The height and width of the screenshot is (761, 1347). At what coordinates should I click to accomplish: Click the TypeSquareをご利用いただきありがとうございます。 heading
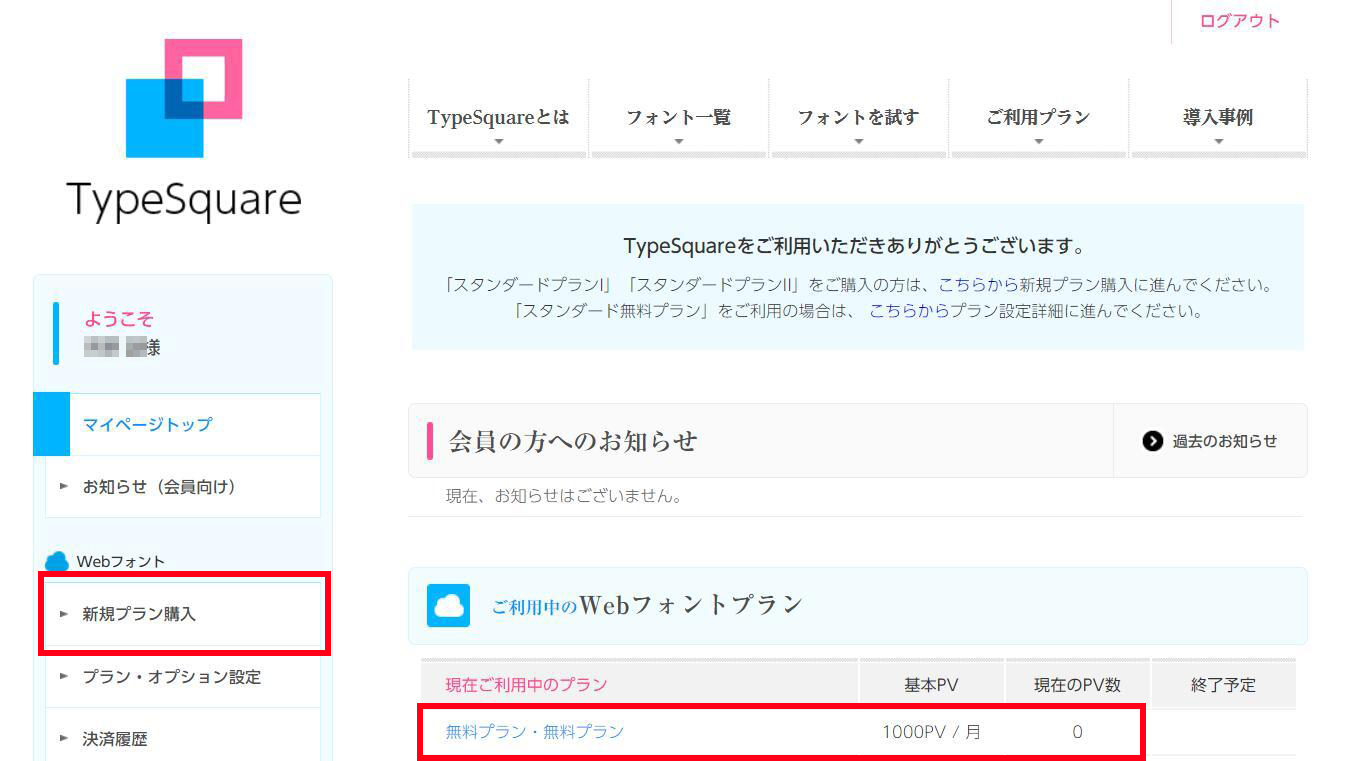coord(854,246)
